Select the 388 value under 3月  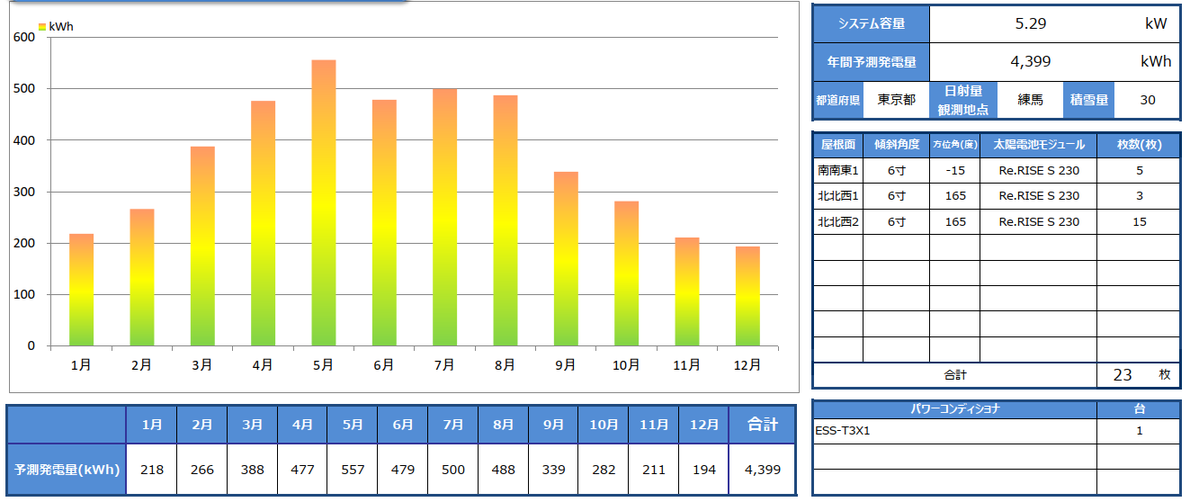[252, 469]
